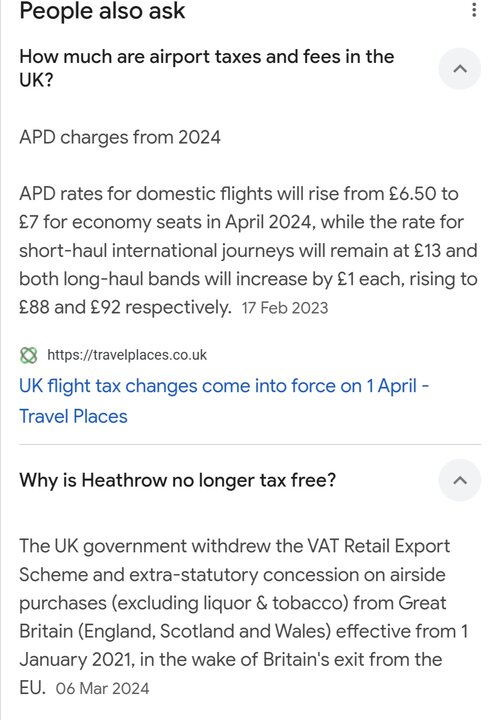Click the travelplaces.co.uk URL text
The image size is (500, 720).
pos(127,355)
